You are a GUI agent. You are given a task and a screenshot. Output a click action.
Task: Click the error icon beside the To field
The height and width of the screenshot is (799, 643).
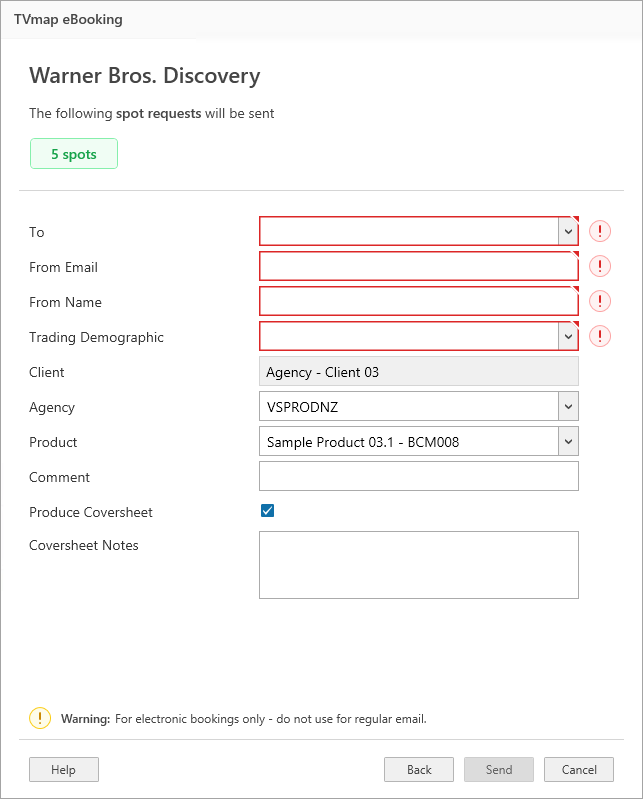(600, 231)
